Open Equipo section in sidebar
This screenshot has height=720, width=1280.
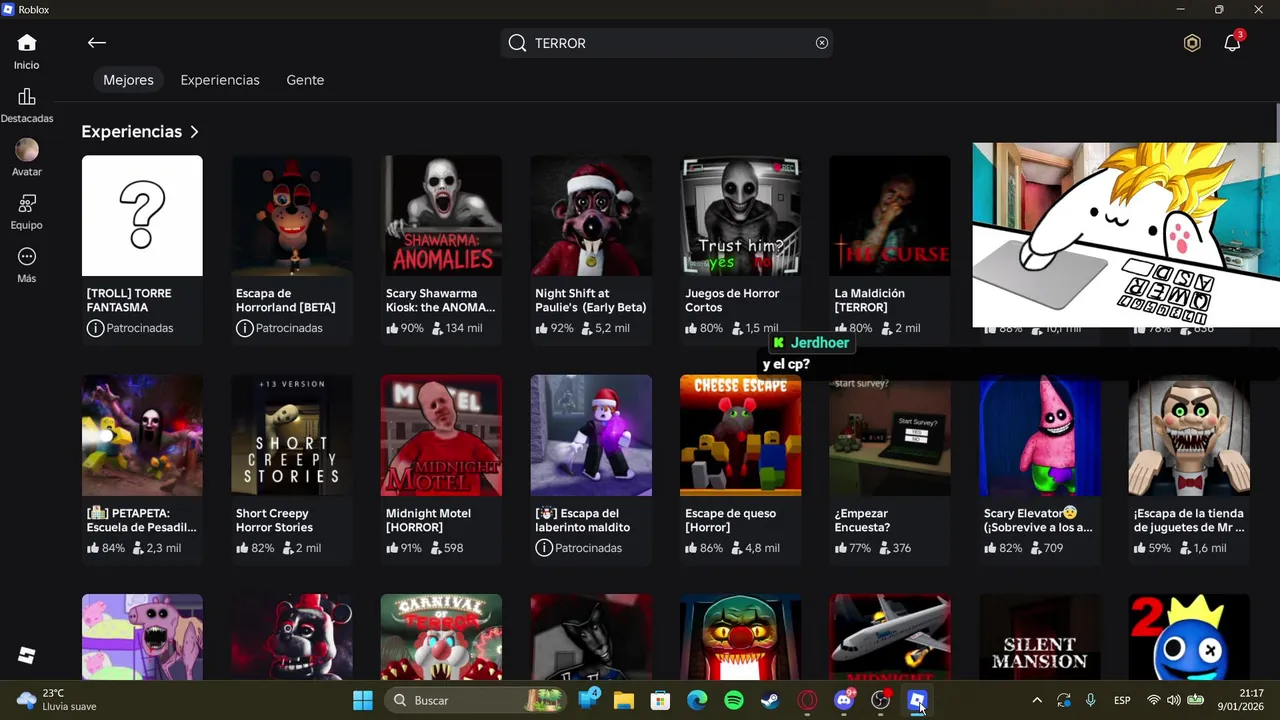click(x=27, y=212)
